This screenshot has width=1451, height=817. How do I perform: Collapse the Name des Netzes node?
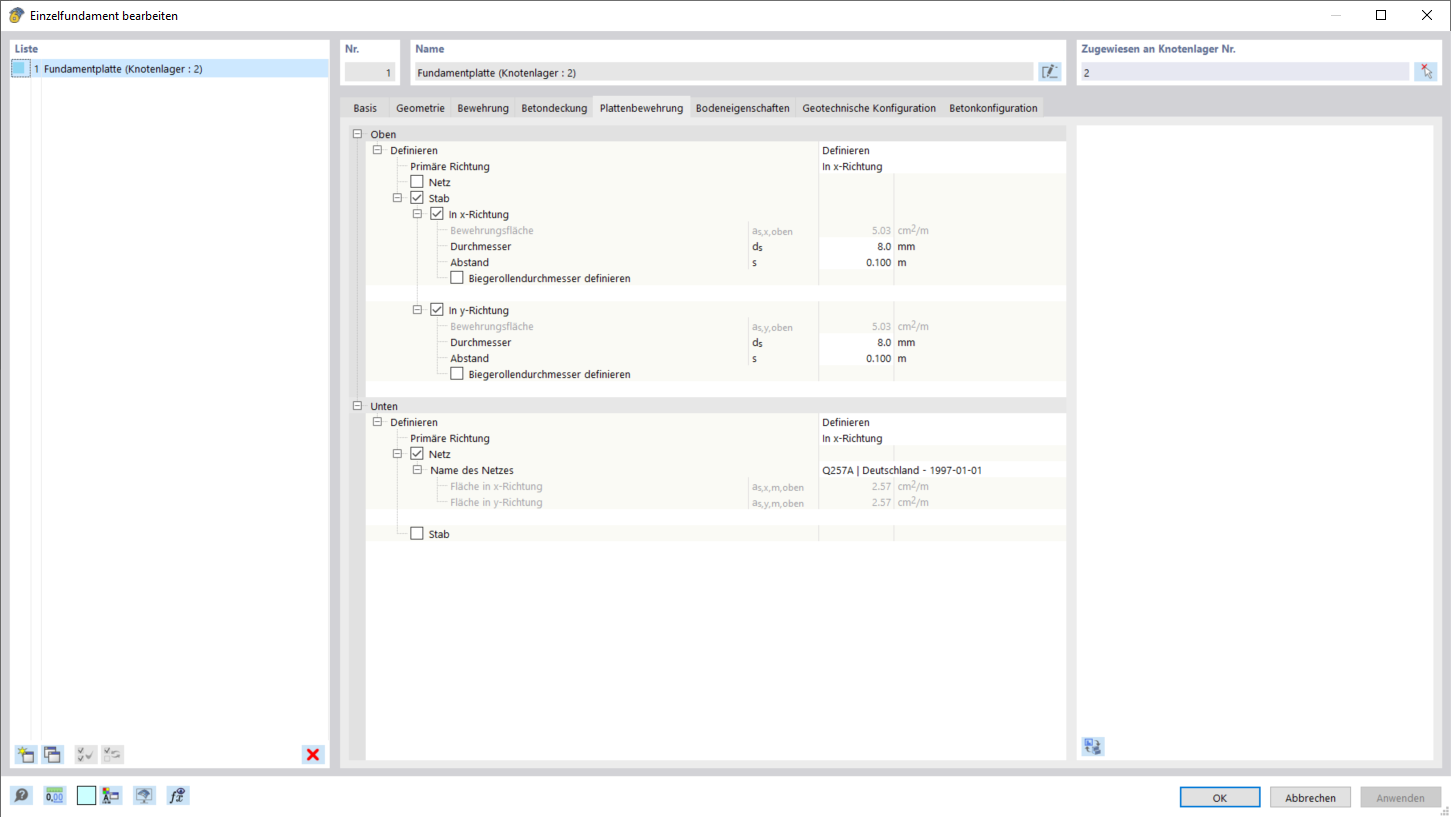[x=417, y=470]
